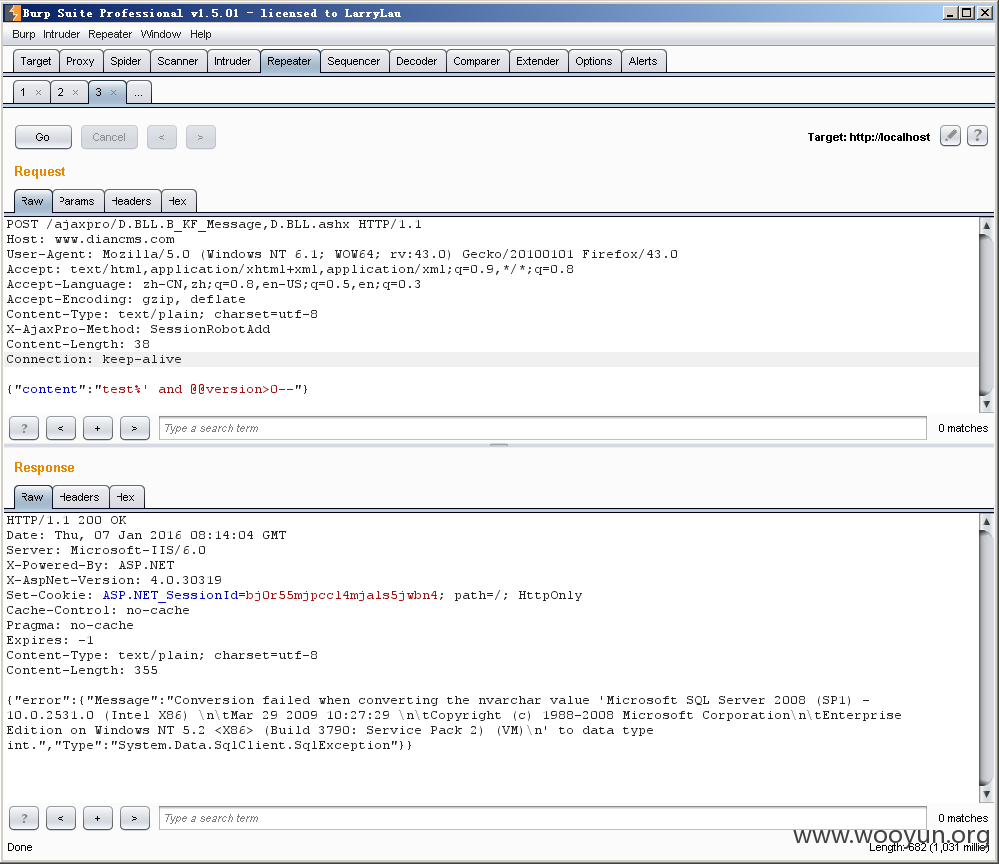Viewport: 999px width, 864px height.
Task: Go to previous match in response search
Action: [x=61, y=818]
